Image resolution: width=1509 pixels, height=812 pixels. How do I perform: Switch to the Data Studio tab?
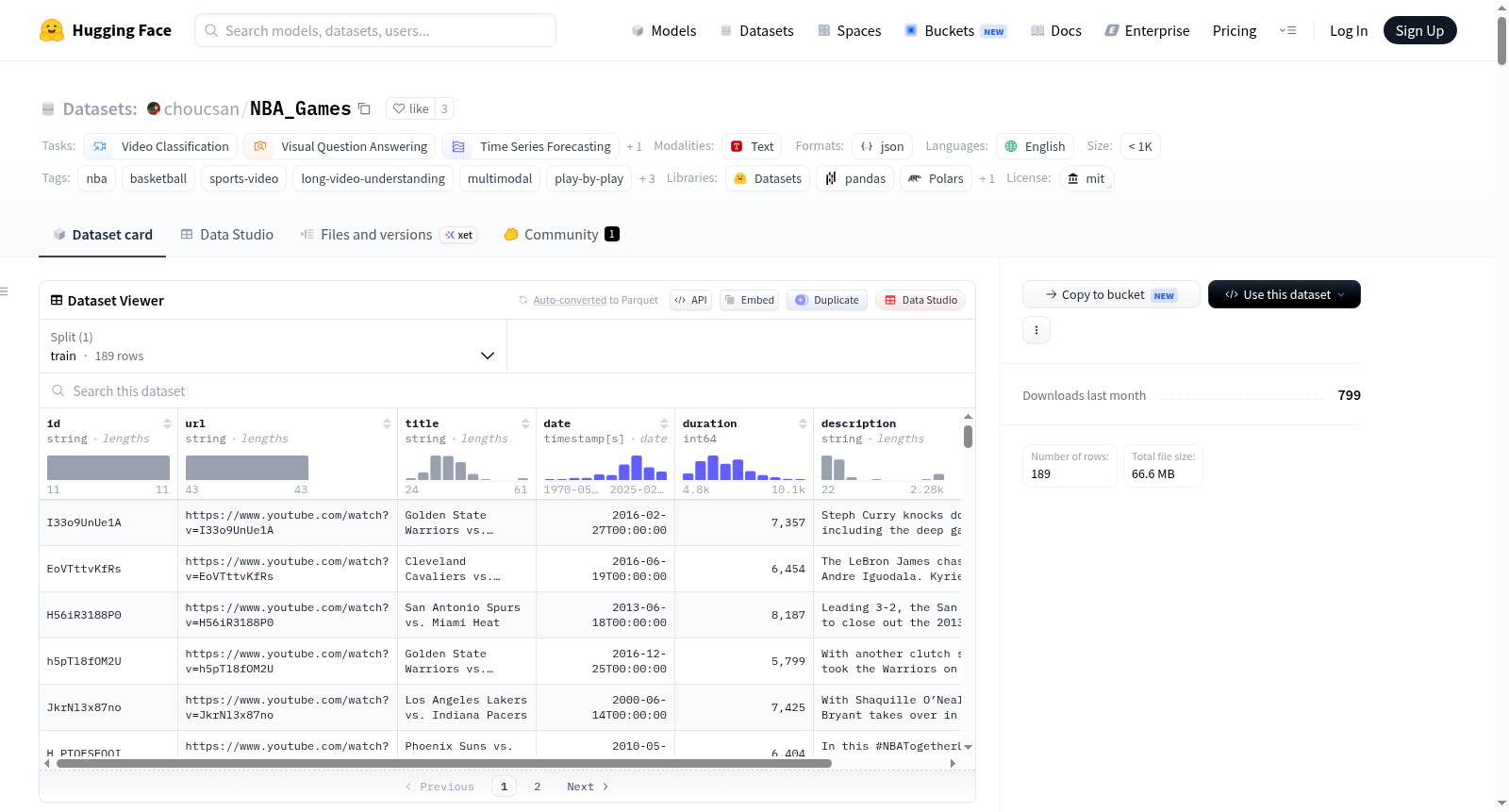click(227, 235)
